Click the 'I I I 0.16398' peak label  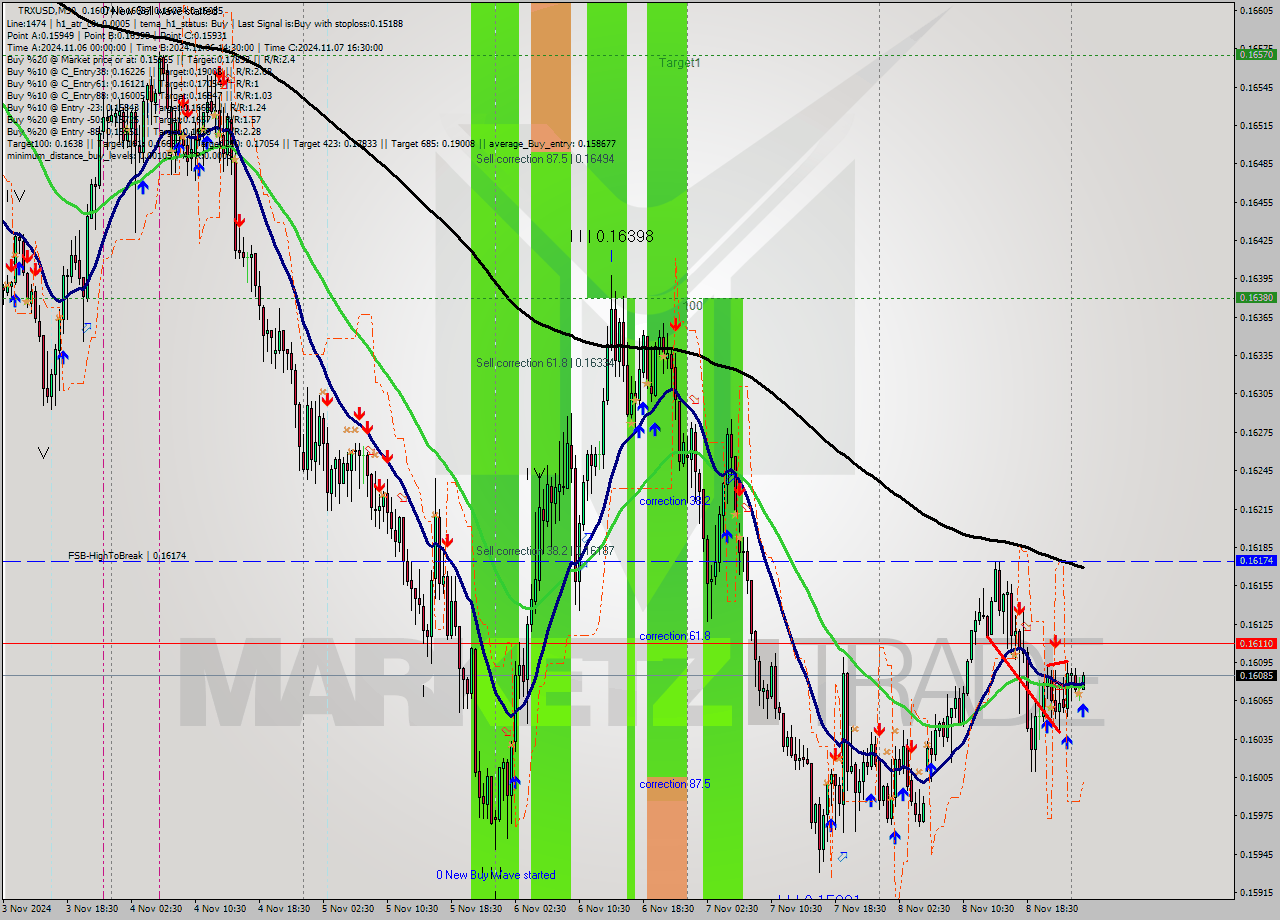click(611, 237)
